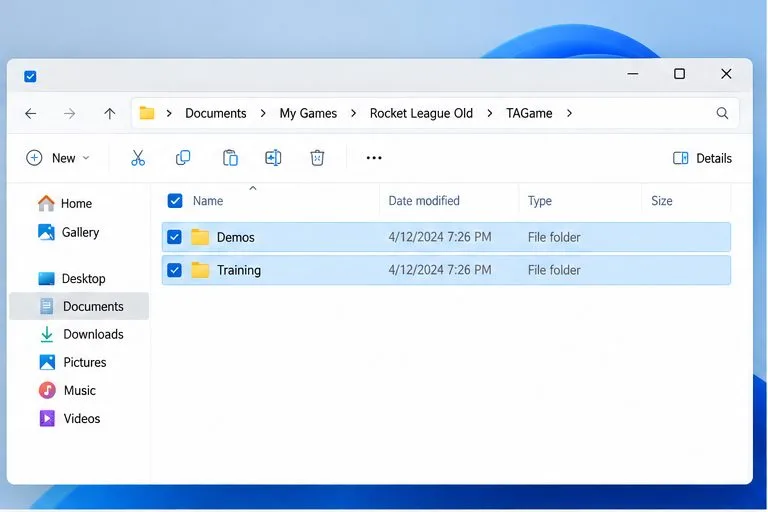The image size is (768, 512).
Task: Click the Copy icon in toolbar
Action: [183, 158]
